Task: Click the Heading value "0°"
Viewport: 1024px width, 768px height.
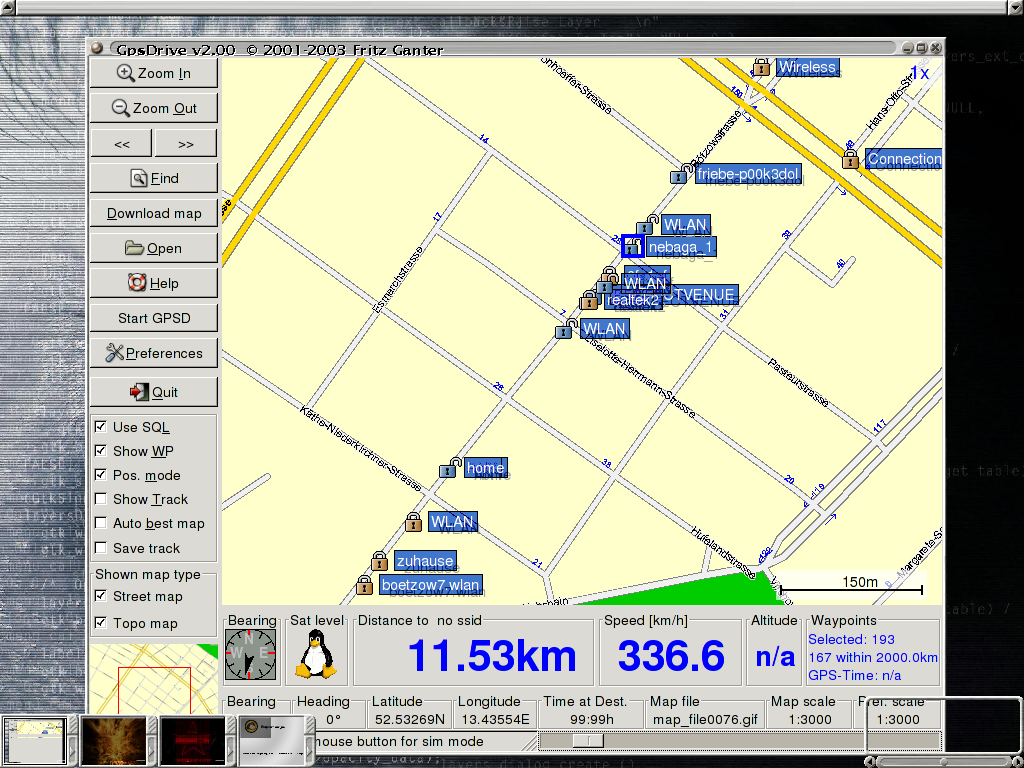Action: (333, 720)
